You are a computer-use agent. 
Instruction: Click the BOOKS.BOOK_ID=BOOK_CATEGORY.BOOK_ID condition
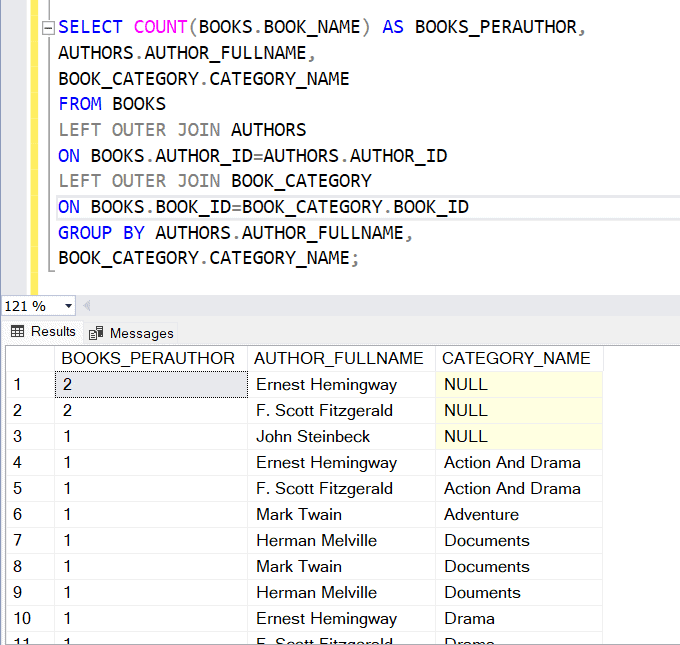(x=280, y=207)
